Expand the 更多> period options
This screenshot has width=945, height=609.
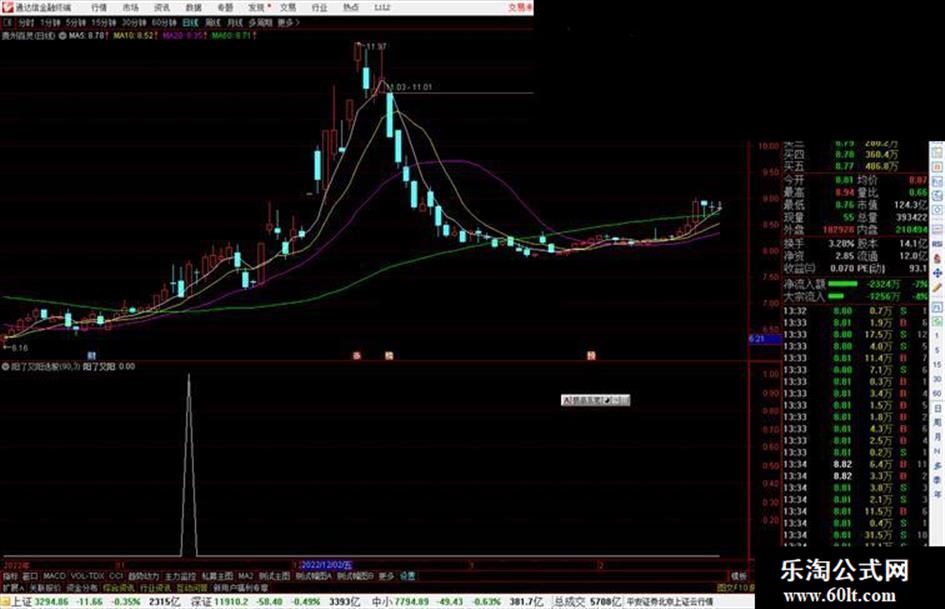point(288,22)
